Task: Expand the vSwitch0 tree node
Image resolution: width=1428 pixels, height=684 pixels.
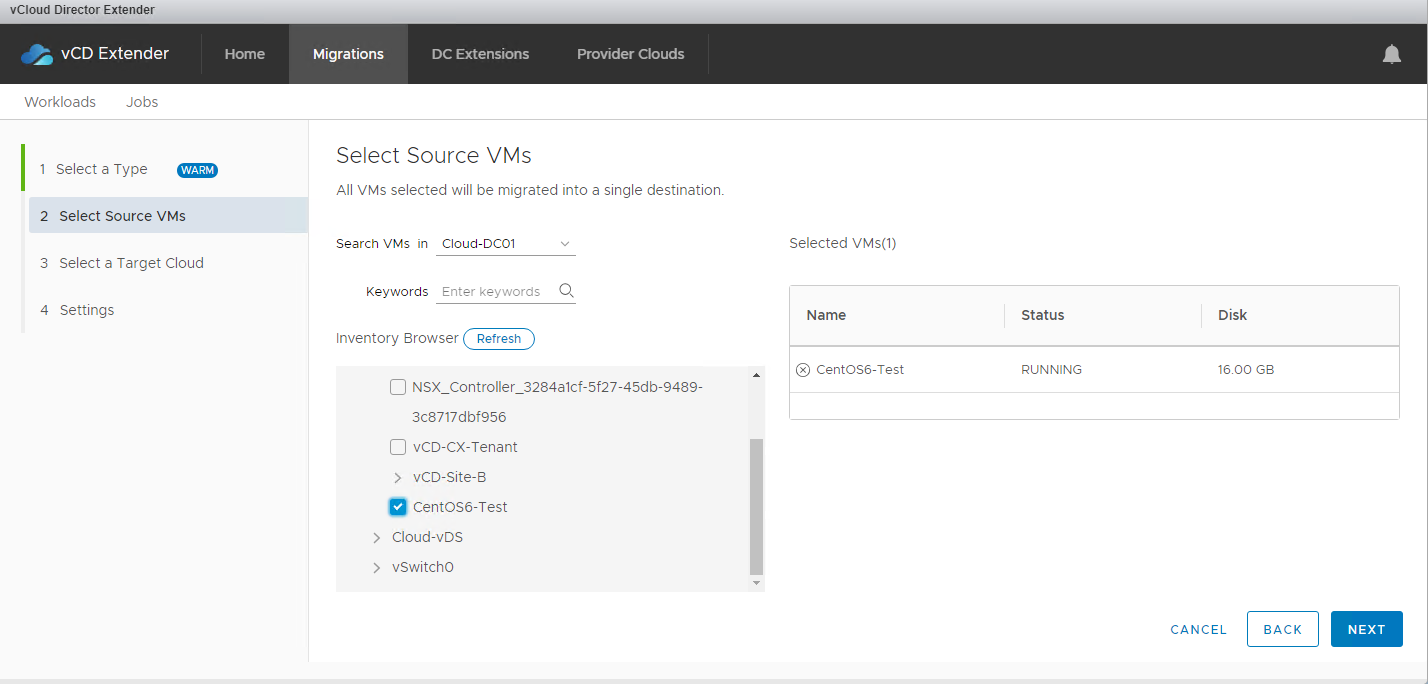Action: coord(377,568)
